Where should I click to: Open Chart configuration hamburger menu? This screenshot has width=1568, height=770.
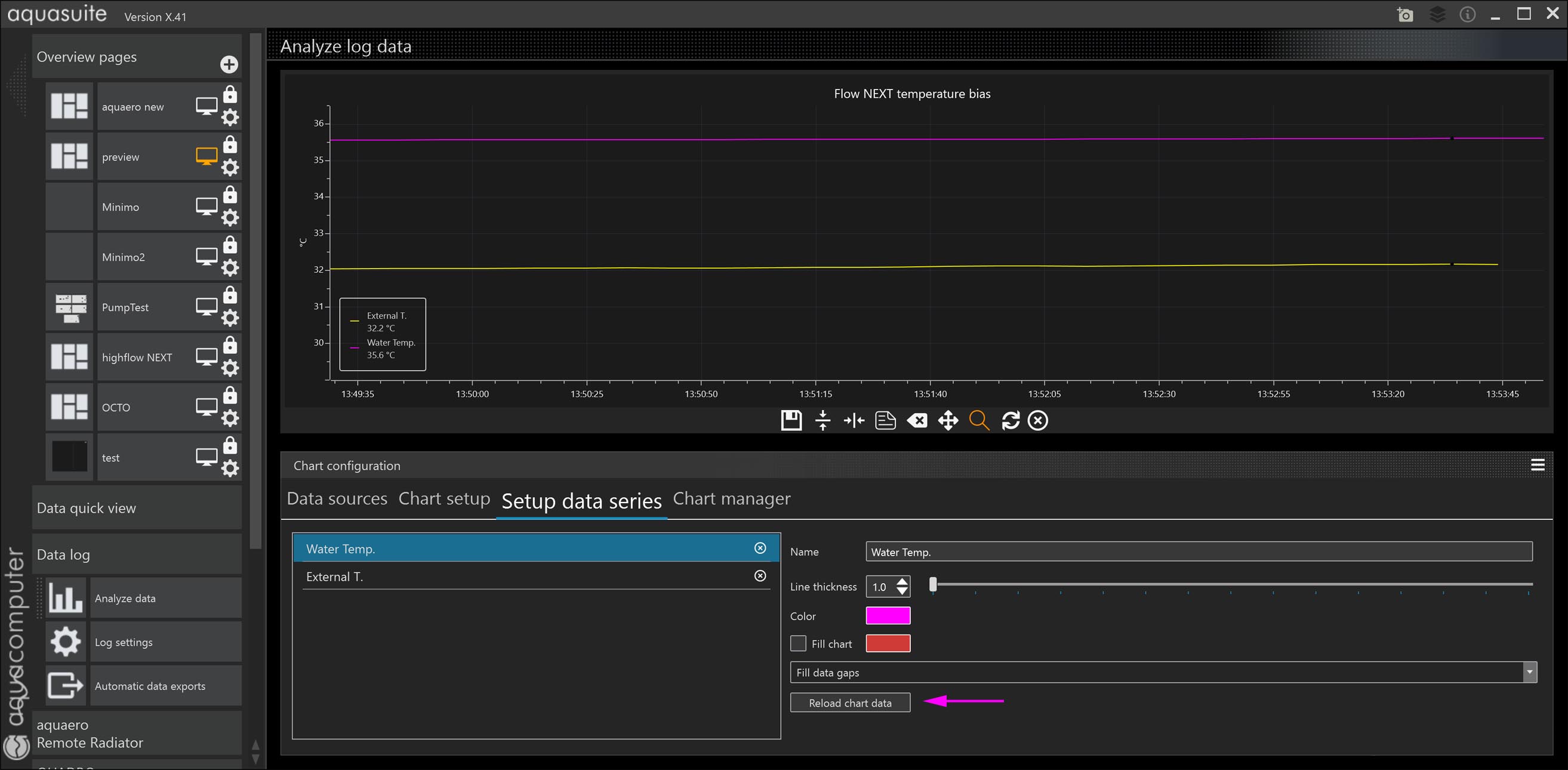click(x=1538, y=465)
